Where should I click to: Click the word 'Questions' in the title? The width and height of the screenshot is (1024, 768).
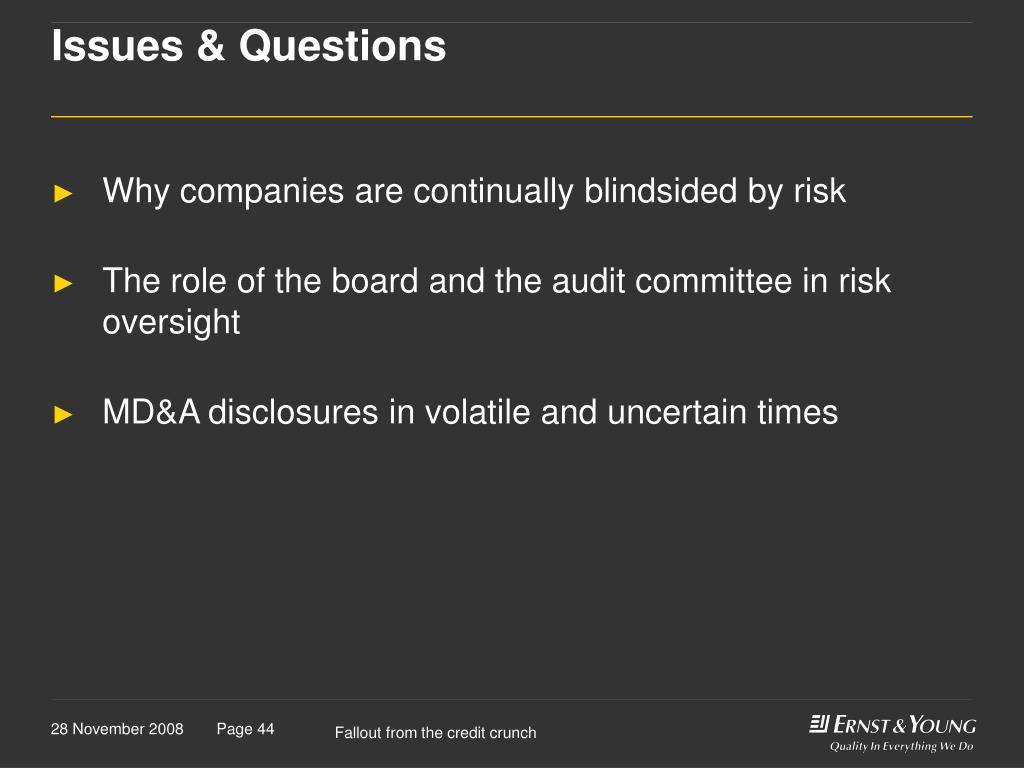click(x=342, y=46)
